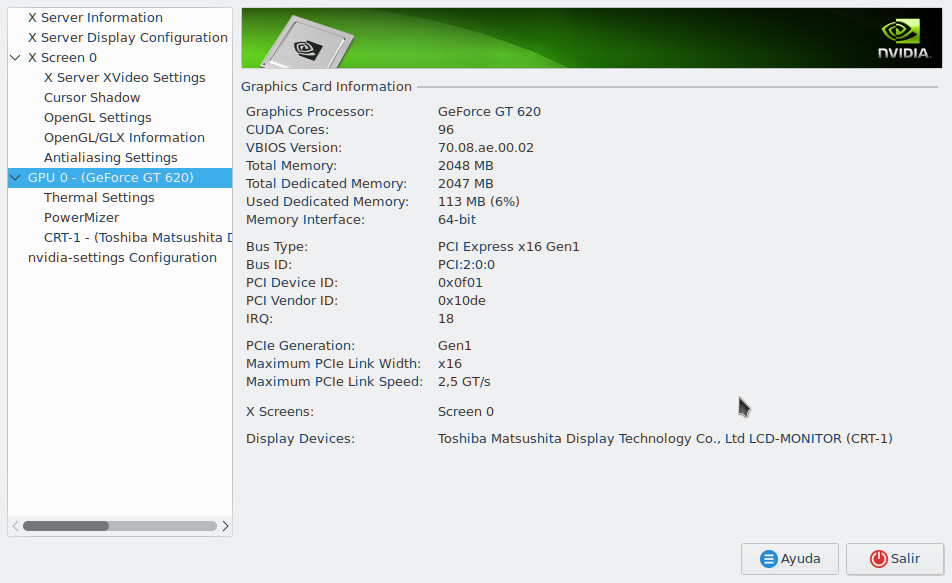Click the NVIDIA logo in banner
Screen dimensions: 952x583
click(903, 38)
